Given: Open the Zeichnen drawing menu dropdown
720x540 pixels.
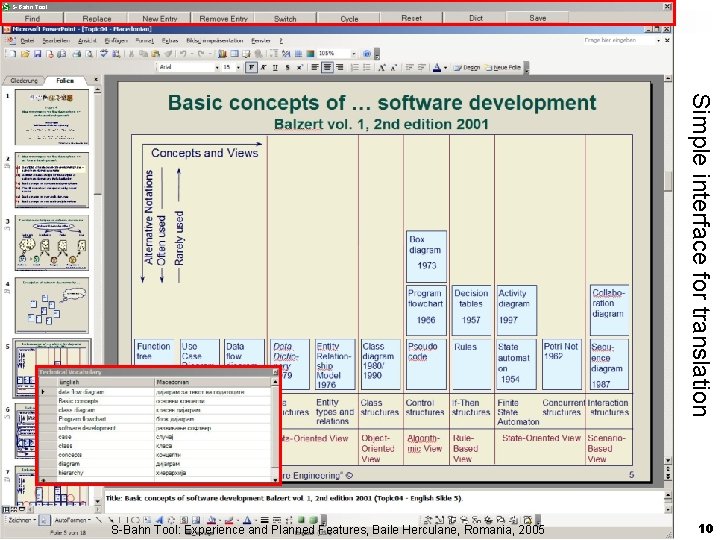Looking at the screenshot, I should click(x=22, y=520).
